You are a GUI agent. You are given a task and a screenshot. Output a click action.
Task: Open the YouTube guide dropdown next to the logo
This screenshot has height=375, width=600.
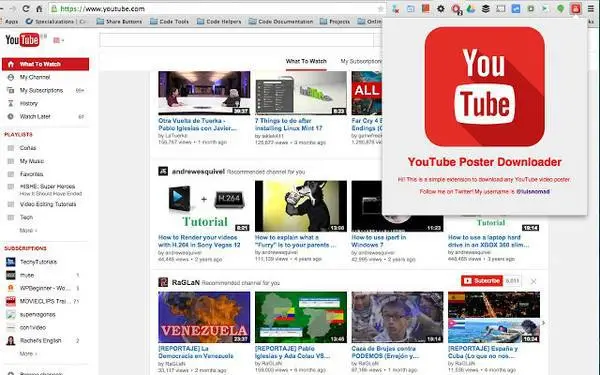click(x=58, y=40)
